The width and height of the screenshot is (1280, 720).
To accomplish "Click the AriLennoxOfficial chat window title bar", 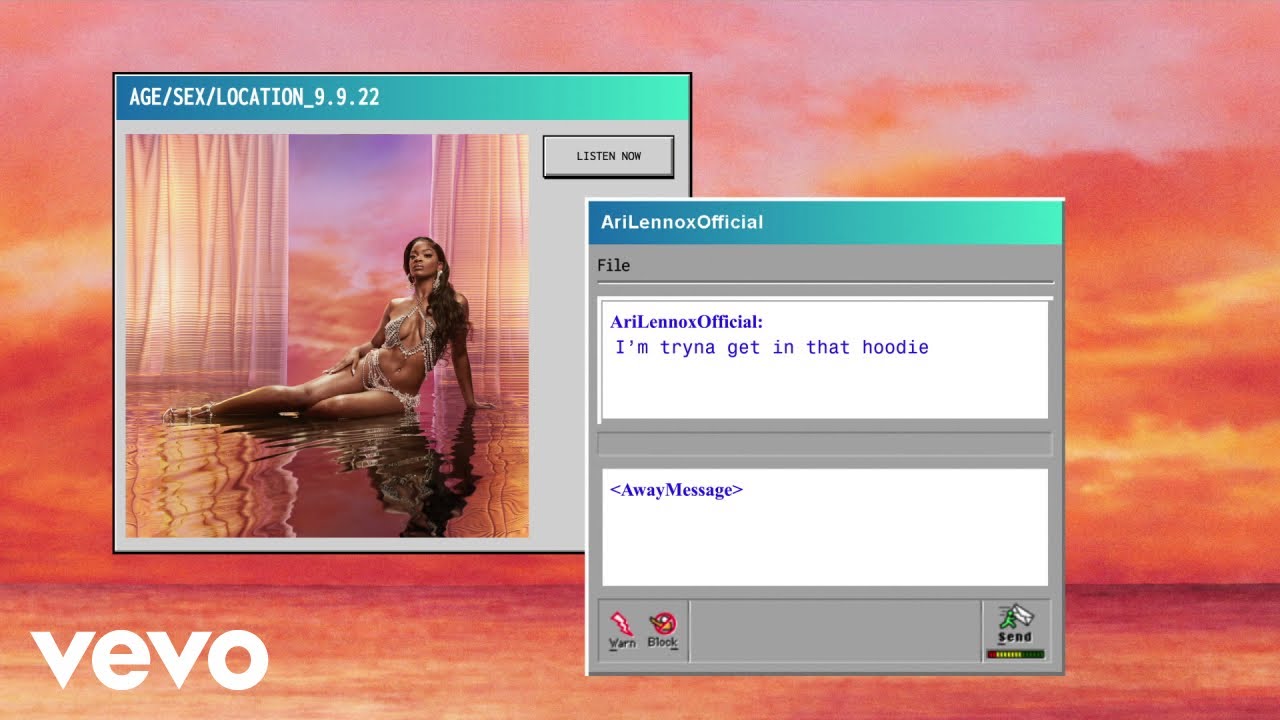I will coord(824,222).
